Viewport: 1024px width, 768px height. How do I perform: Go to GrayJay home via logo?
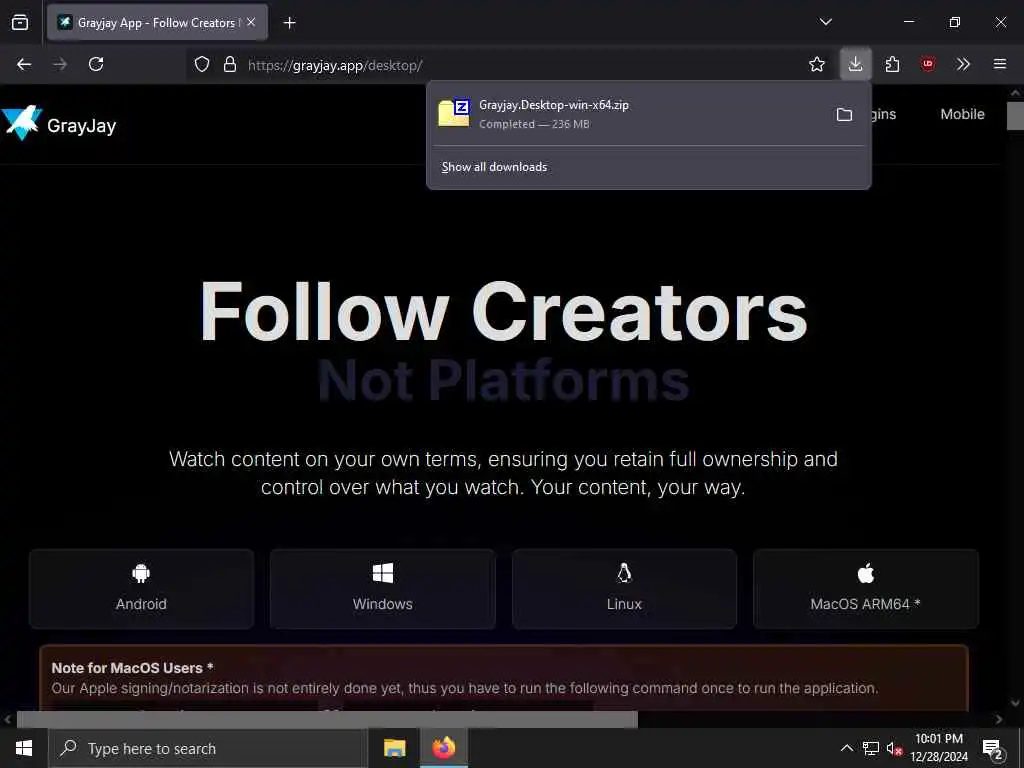pyautogui.click(x=59, y=124)
